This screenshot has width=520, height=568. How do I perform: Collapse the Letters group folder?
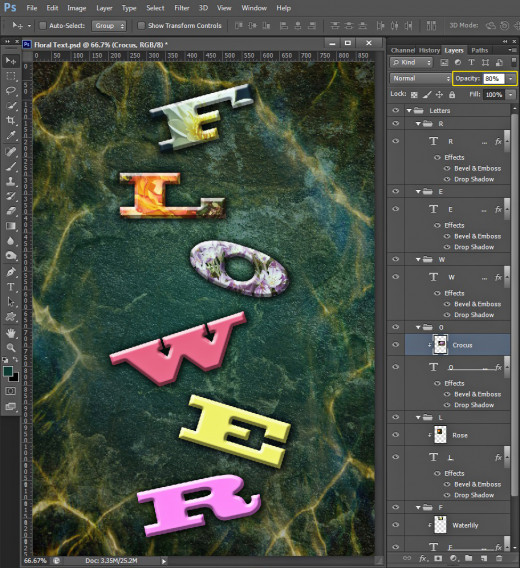pos(409,110)
